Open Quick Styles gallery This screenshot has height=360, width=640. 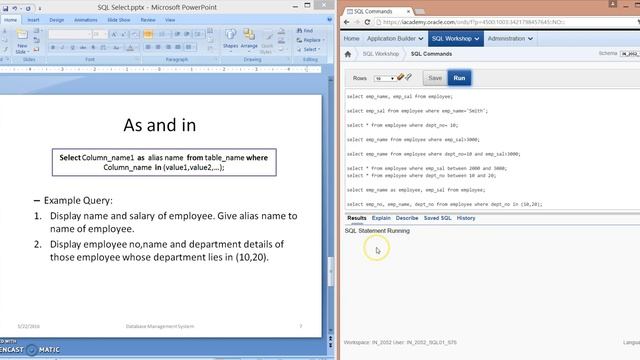pyautogui.click(x=267, y=42)
